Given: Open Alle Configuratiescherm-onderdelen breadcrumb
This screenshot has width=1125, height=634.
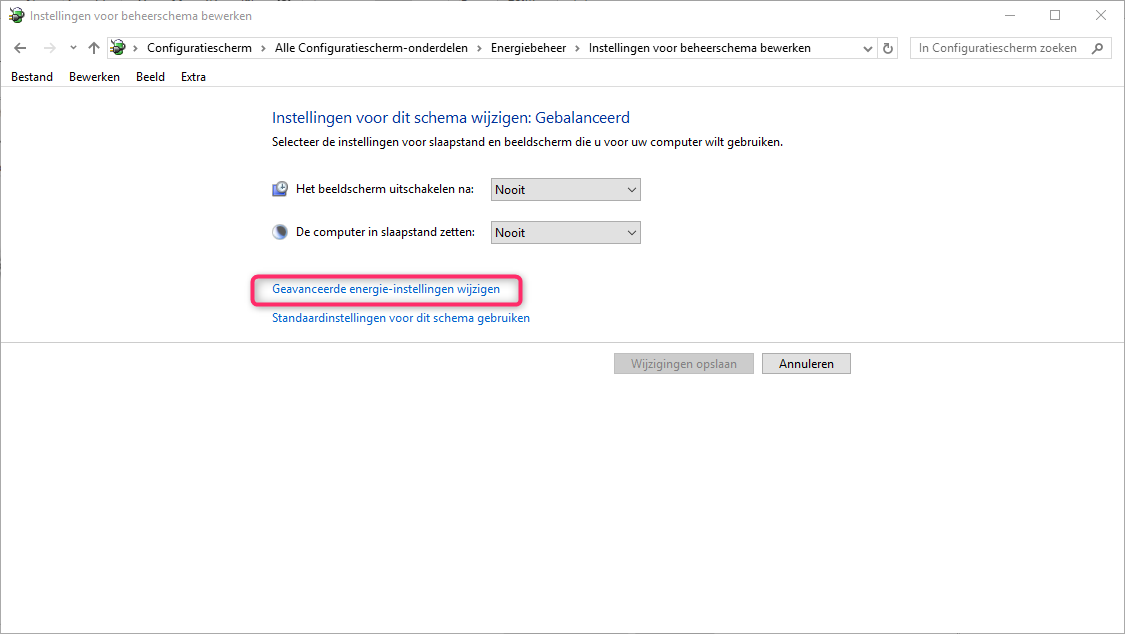Looking at the screenshot, I should click(x=371, y=48).
